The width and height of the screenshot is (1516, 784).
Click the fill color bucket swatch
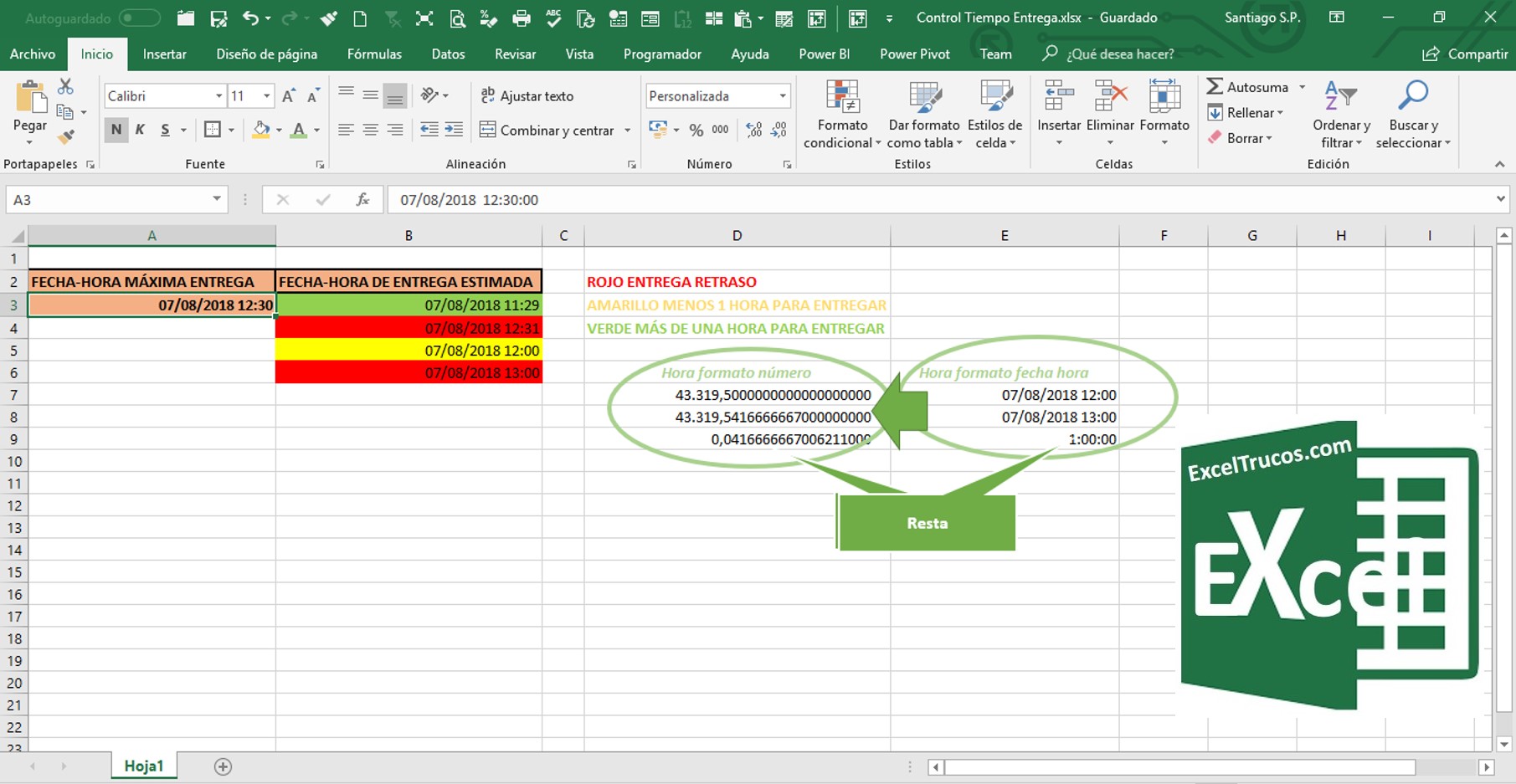(x=261, y=130)
